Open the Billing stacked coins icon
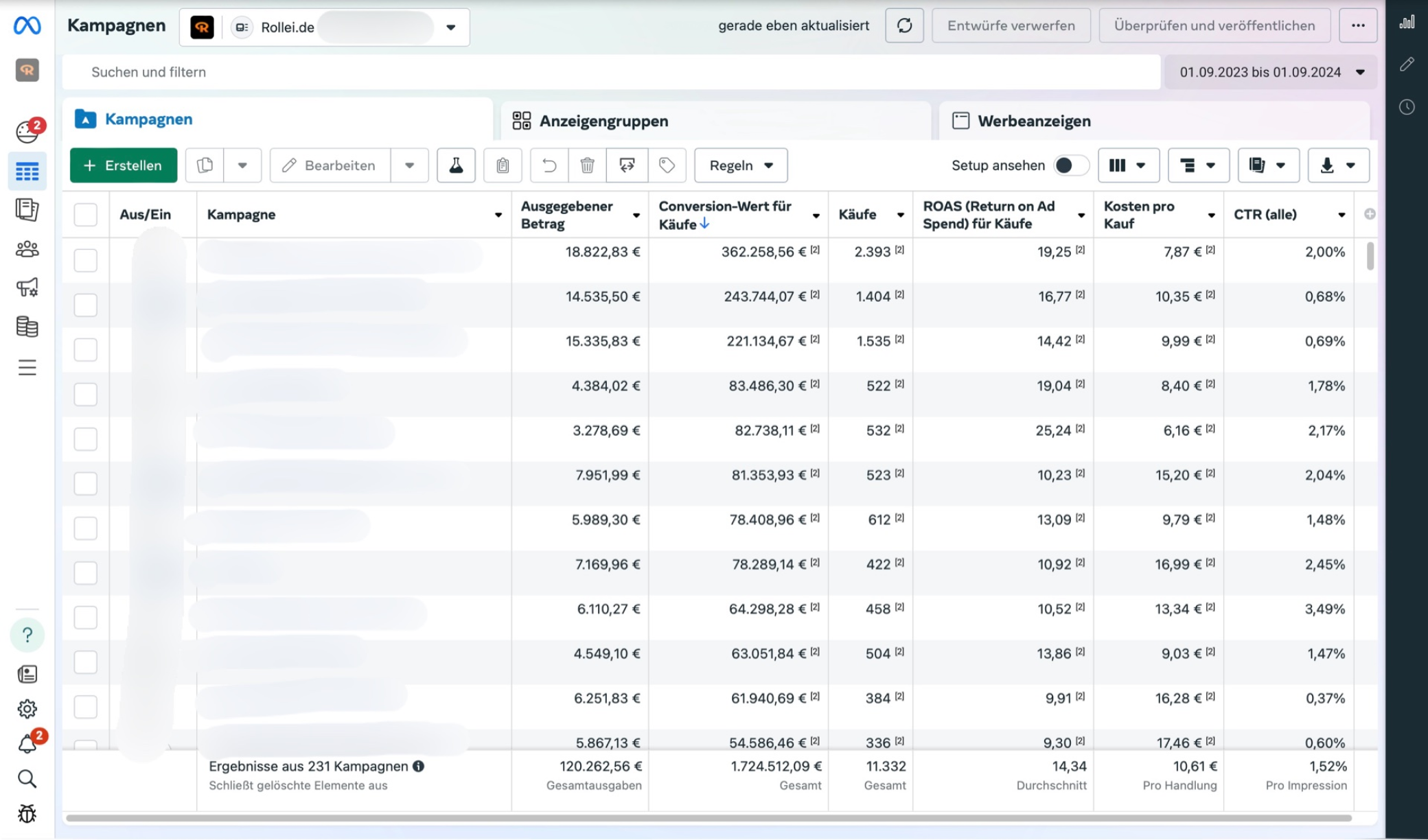 pos(27,327)
